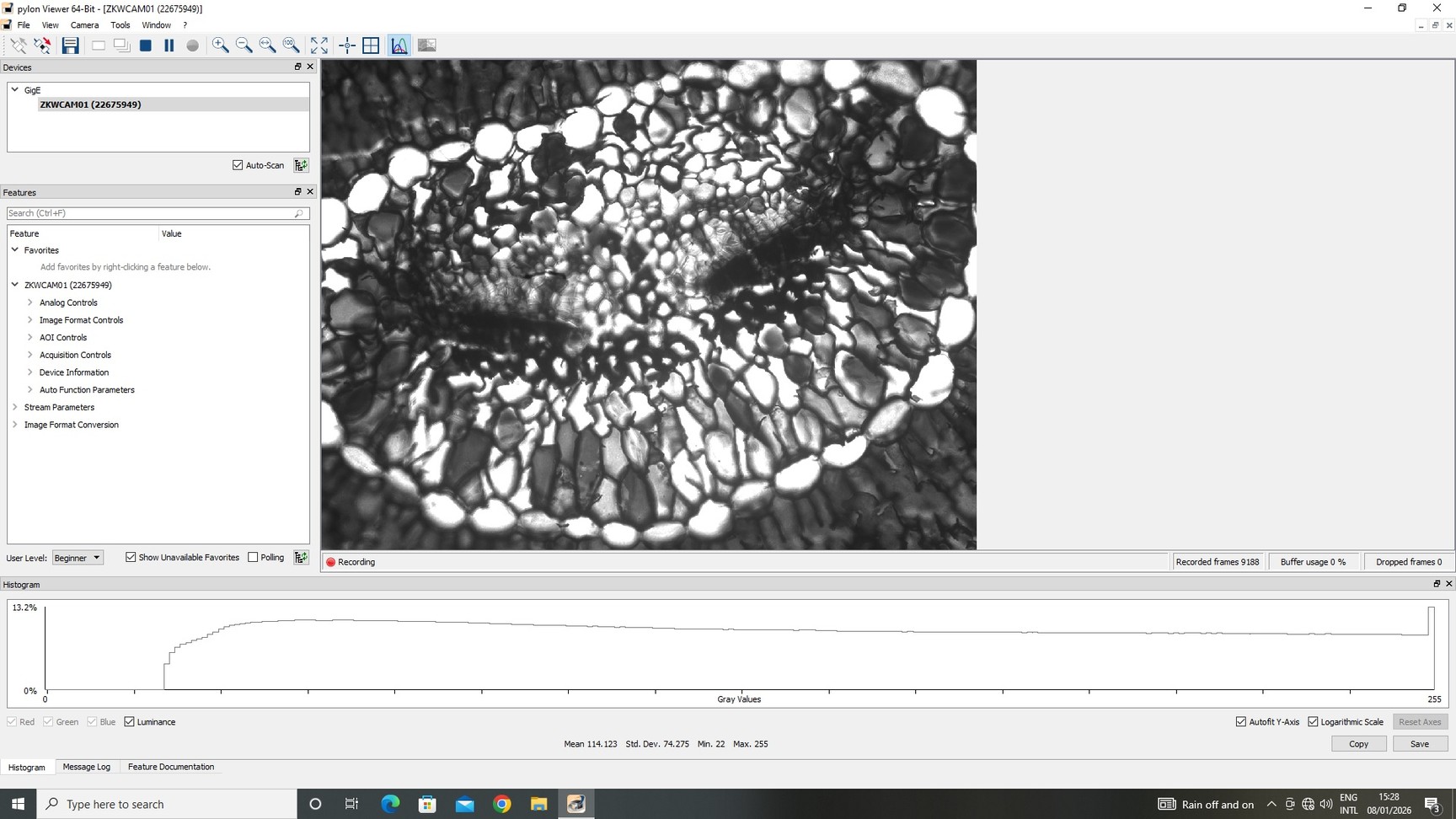Enable the Polling checkbox
1456x819 pixels.
(253, 557)
